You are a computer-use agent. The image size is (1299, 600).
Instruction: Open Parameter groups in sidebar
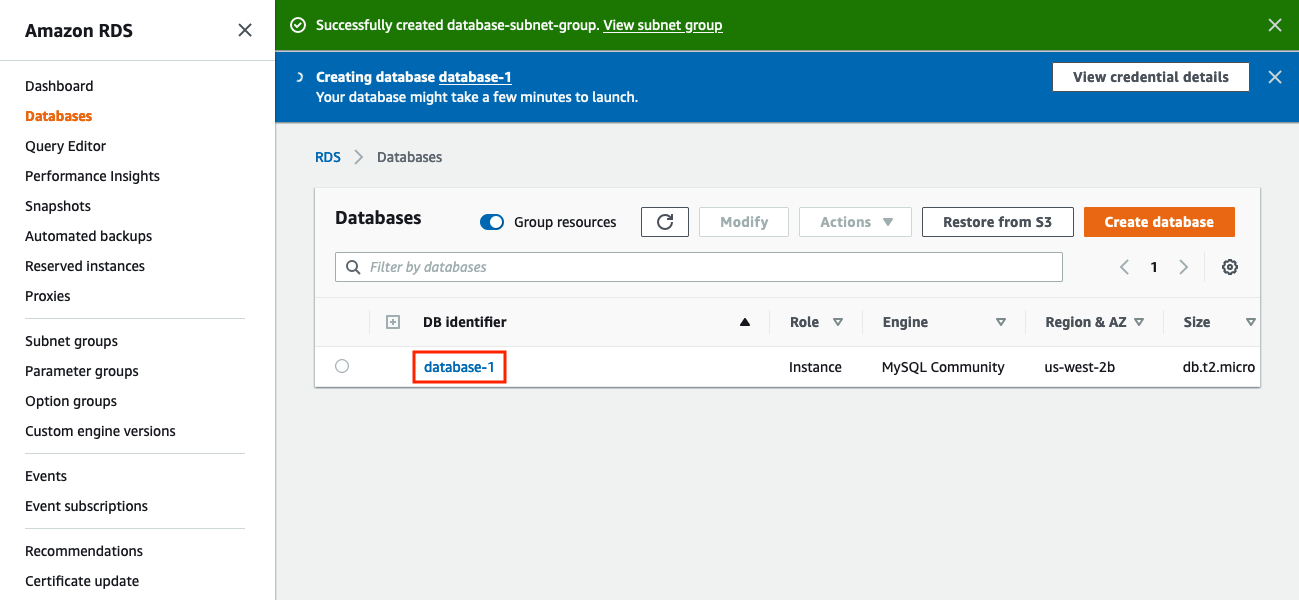tap(82, 371)
